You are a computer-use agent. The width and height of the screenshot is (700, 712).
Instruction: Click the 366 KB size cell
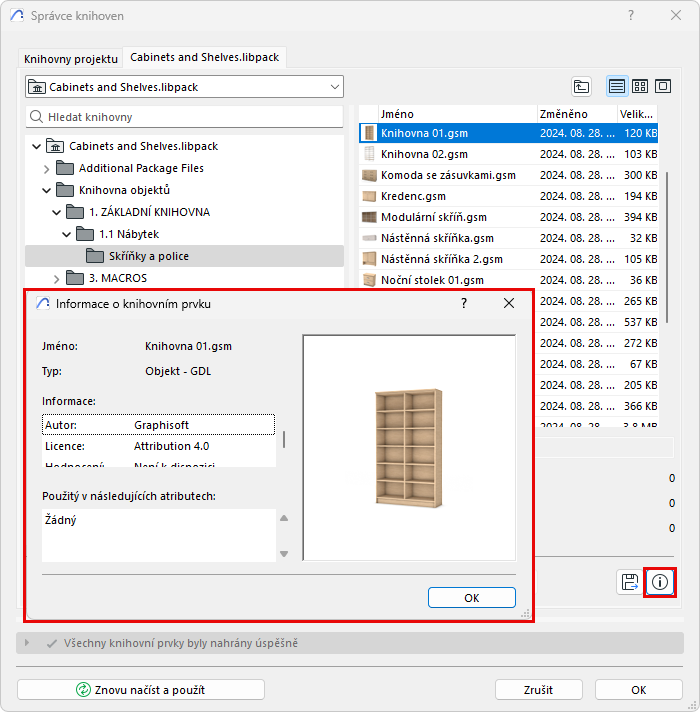coord(640,406)
